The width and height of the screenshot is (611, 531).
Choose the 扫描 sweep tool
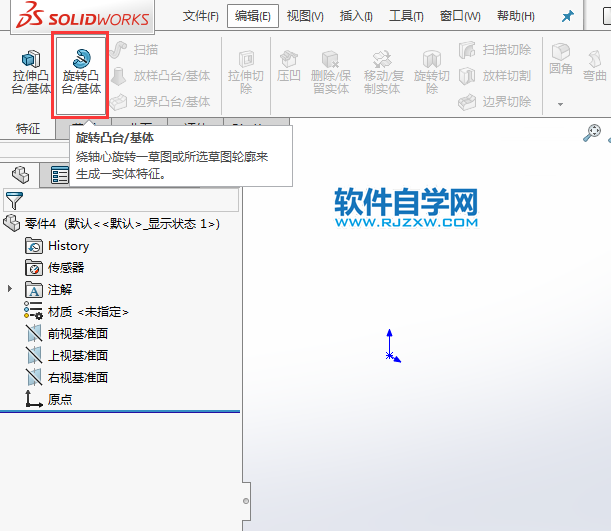click(134, 50)
